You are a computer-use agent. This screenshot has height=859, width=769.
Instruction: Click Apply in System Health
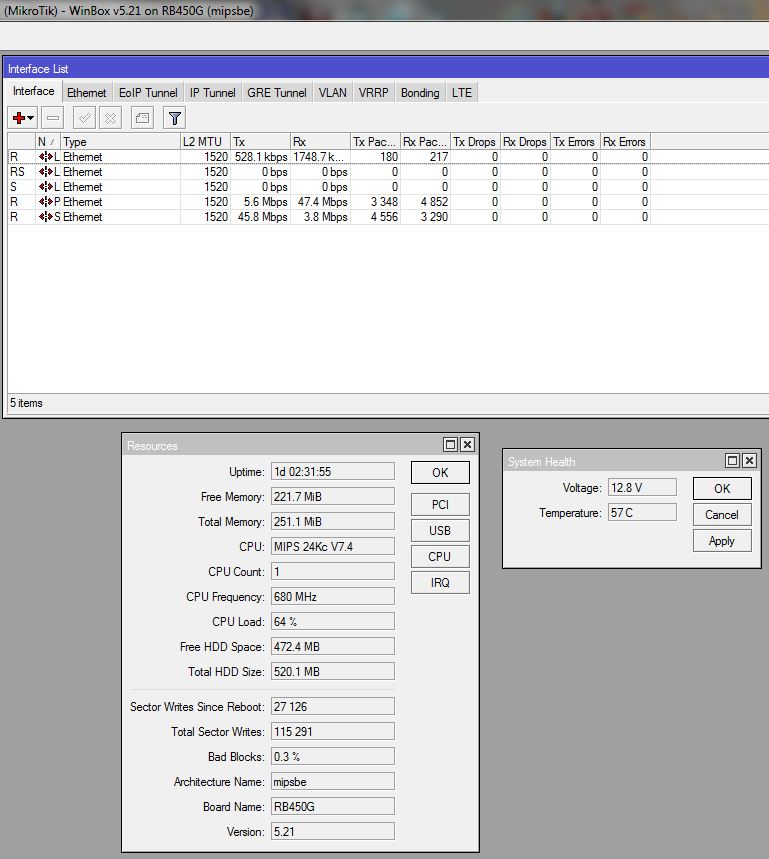(721, 541)
